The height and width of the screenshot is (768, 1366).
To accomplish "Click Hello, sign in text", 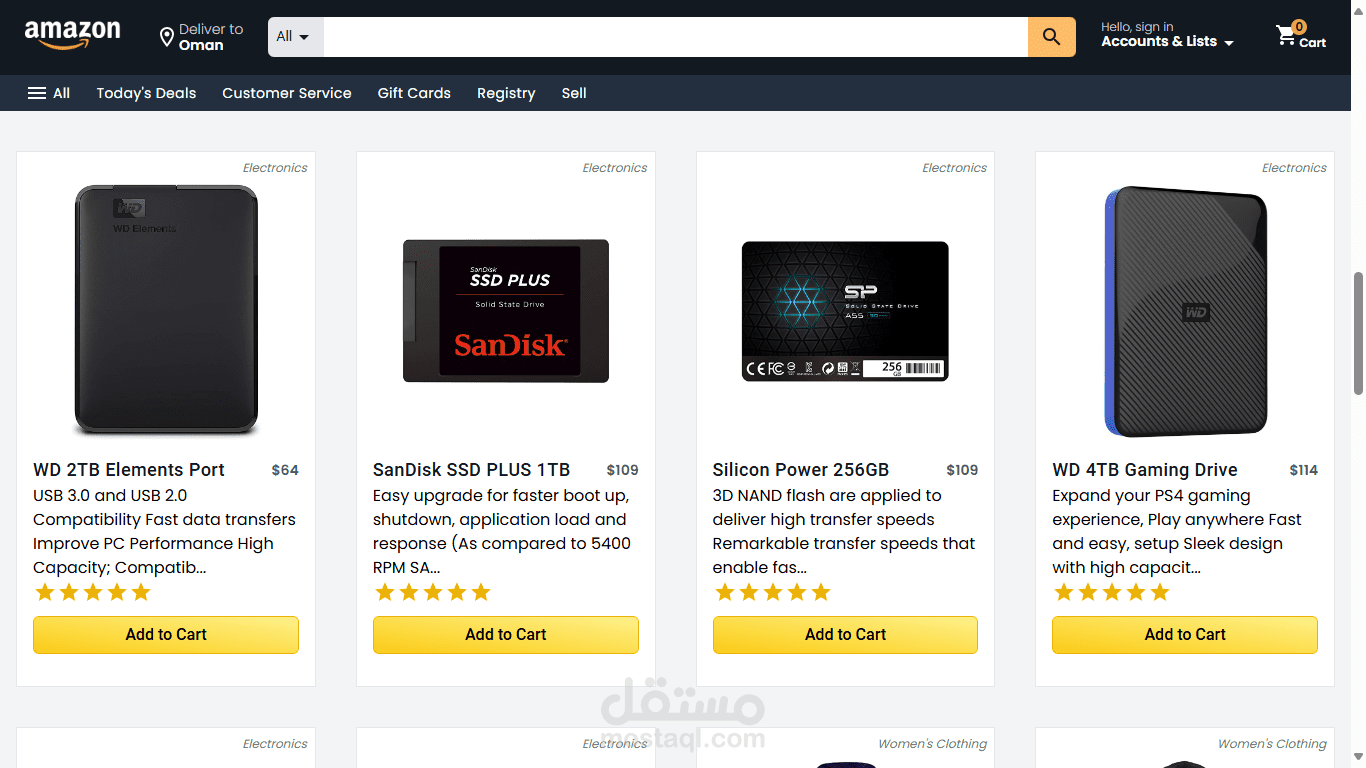I will point(1137,27).
